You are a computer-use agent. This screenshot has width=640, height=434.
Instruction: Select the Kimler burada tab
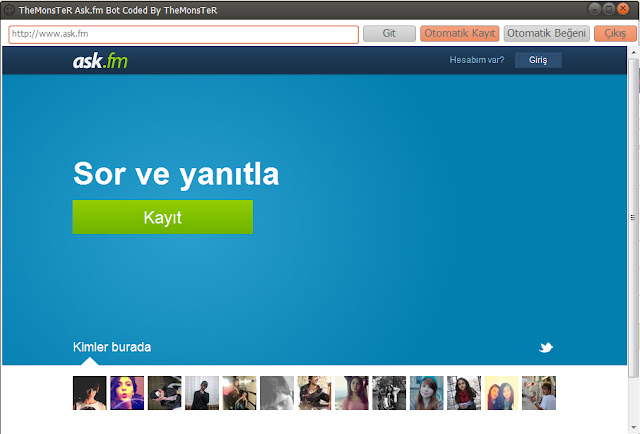point(112,347)
